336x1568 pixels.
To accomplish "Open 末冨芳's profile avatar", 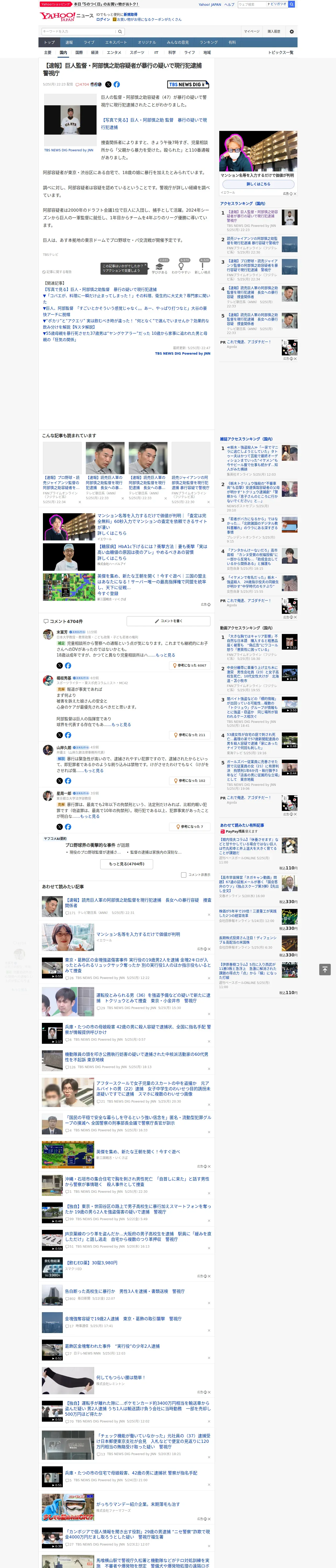I will [48, 634].
